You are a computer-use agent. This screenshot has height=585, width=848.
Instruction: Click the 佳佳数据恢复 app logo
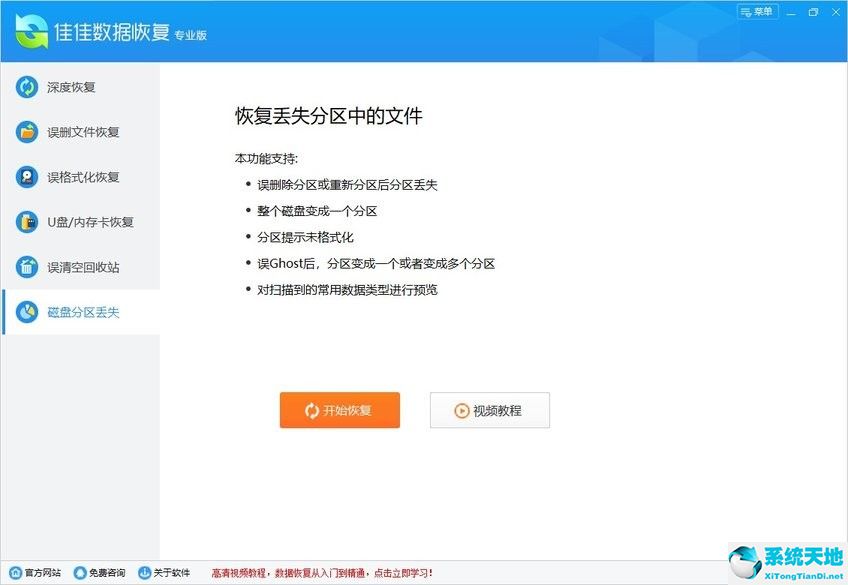32,32
